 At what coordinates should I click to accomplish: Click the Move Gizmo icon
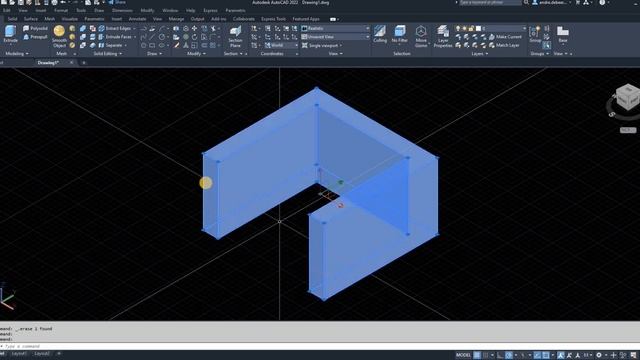[x=421, y=37]
